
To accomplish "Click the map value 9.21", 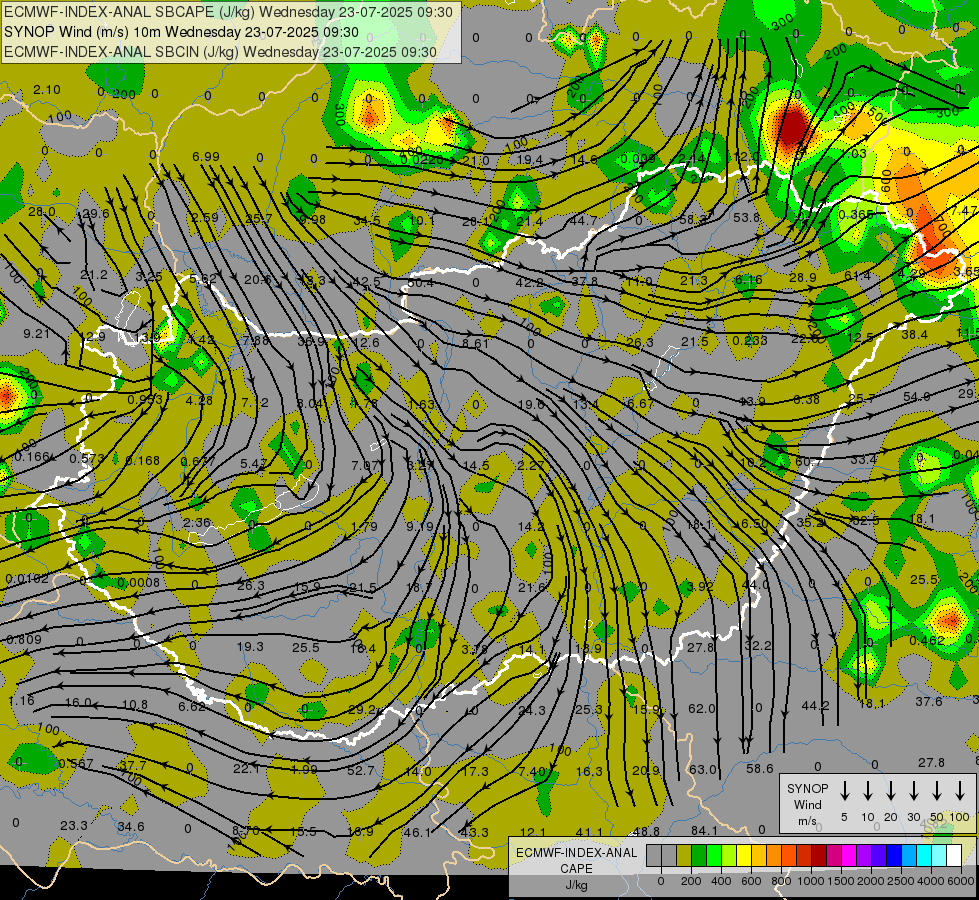I will point(36,334).
